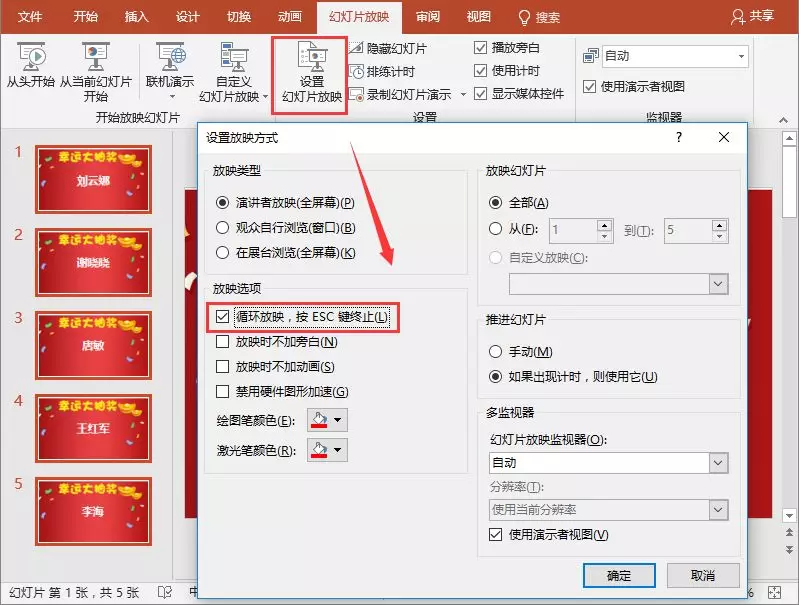Click the Share (共享) person icon

click(x=737, y=17)
